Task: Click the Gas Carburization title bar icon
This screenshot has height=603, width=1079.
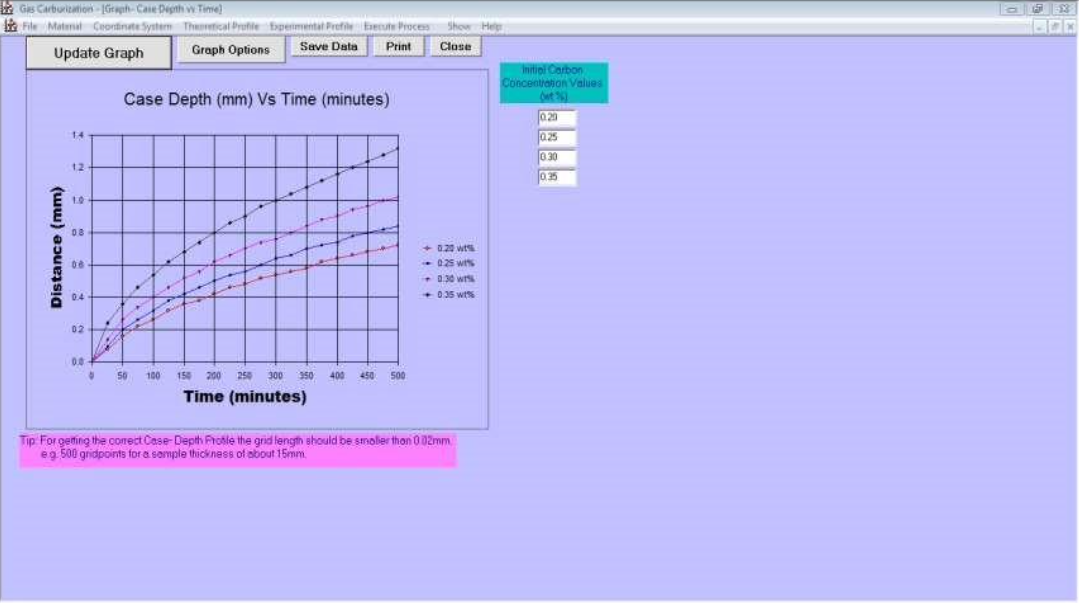Action: click(x=8, y=8)
